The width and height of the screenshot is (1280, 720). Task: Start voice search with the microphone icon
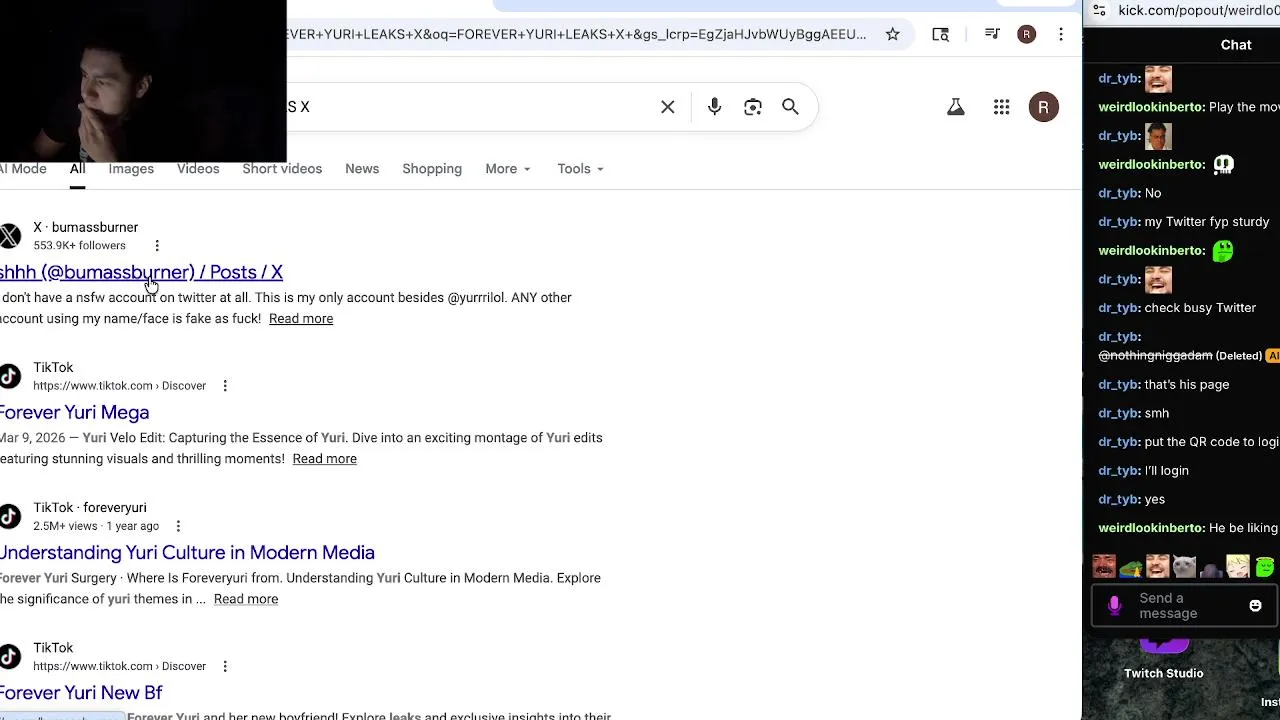pos(714,107)
